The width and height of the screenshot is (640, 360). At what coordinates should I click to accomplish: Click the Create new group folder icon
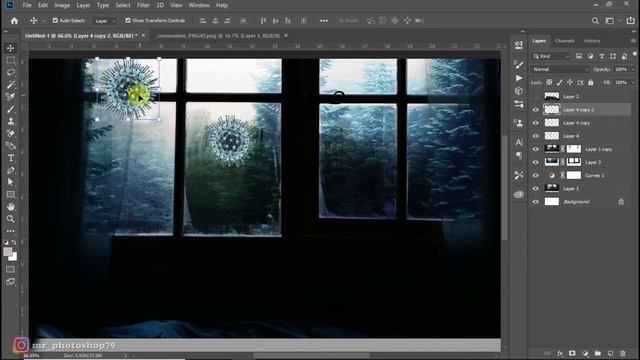click(598, 353)
